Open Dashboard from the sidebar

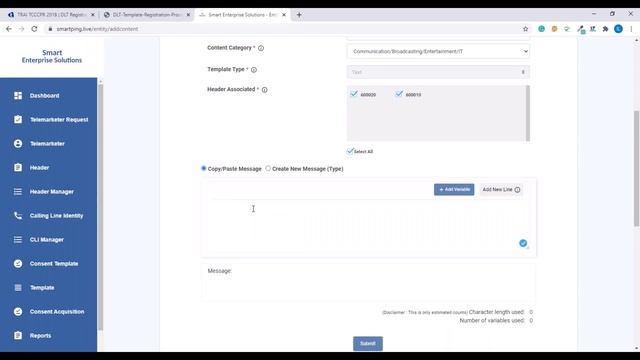(x=44, y=96)
